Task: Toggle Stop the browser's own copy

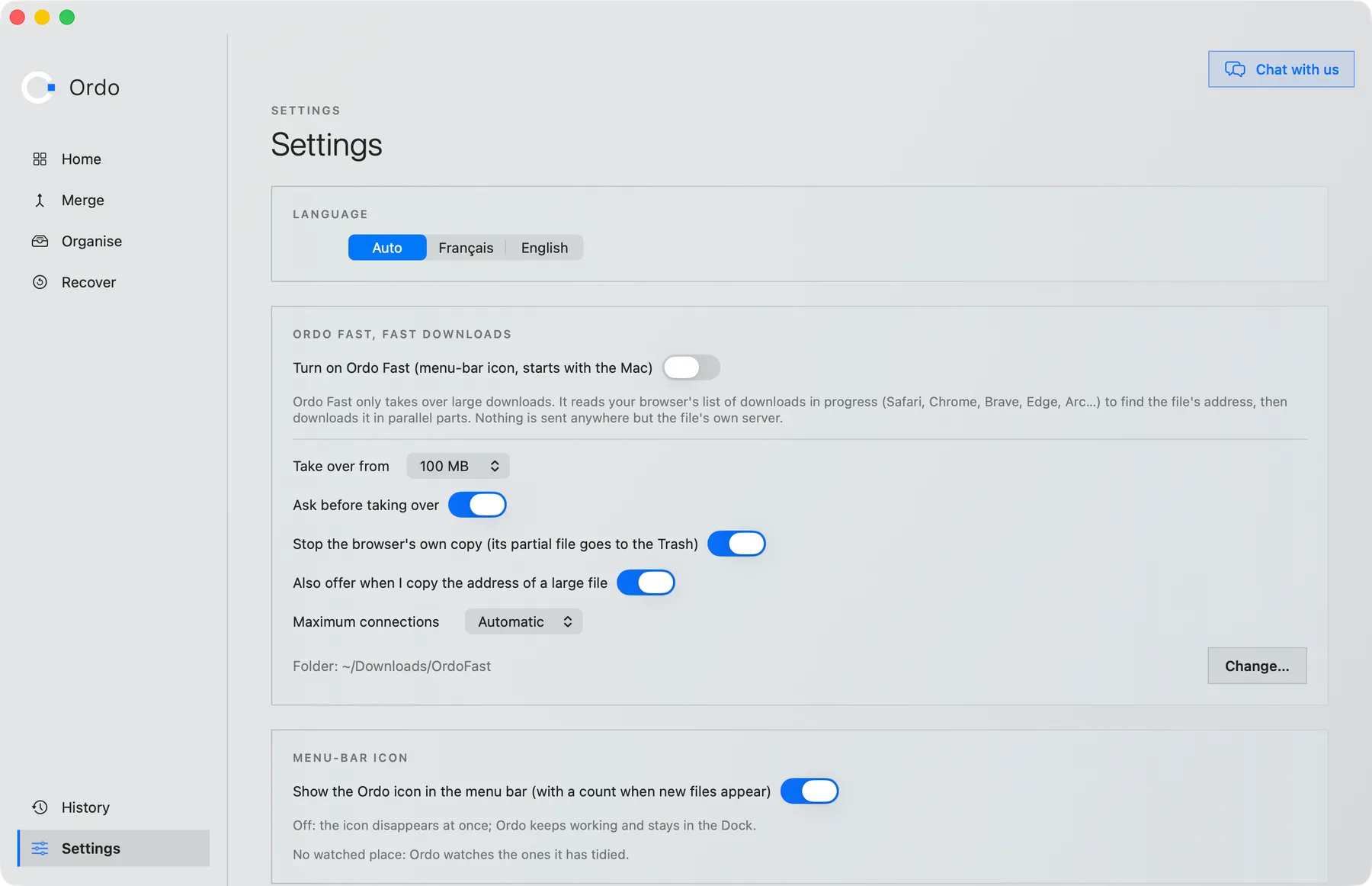Action: (736, 544)
